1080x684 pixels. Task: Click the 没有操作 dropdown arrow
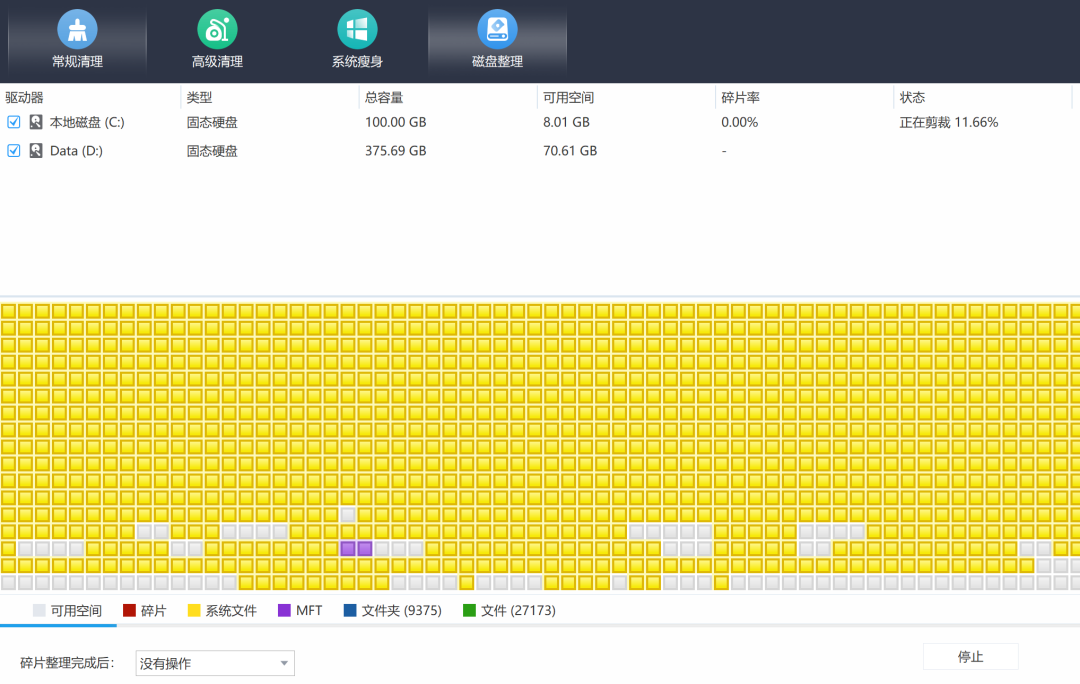[x=284, y=663]
